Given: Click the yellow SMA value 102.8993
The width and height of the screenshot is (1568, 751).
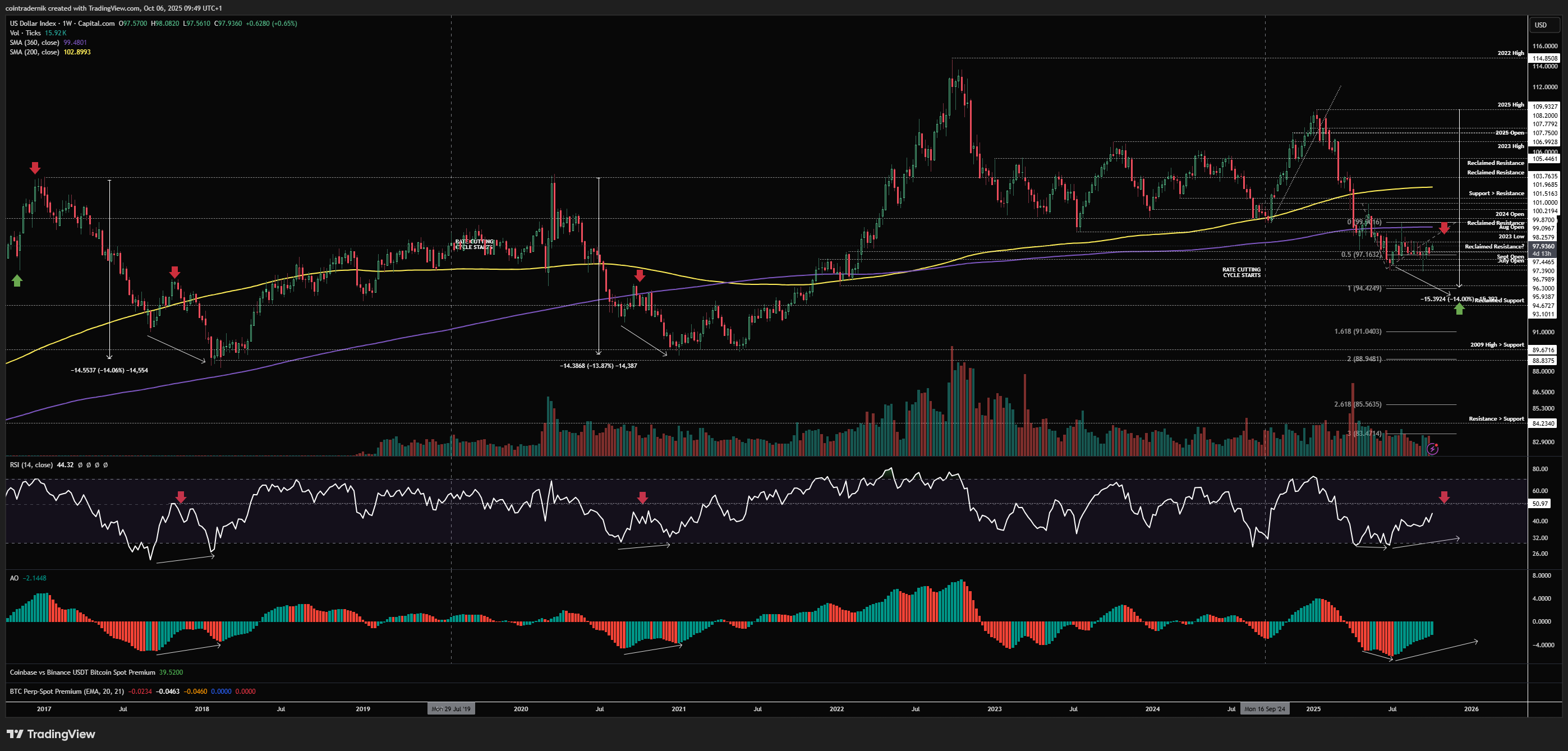Looking at the screenshot, I should pos(77,52).
